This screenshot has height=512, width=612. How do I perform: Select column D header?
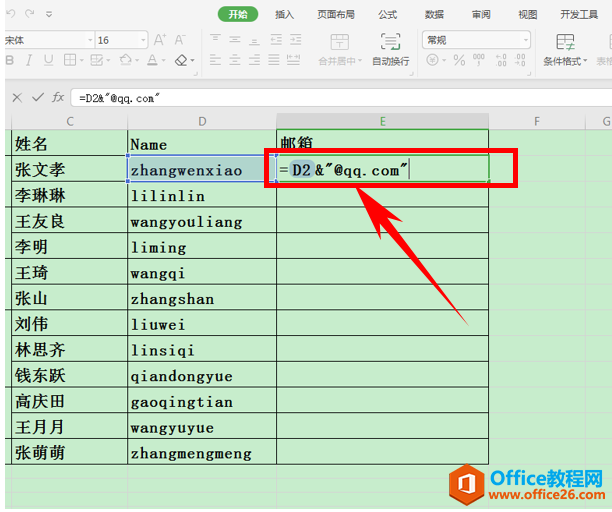(202, 122)
